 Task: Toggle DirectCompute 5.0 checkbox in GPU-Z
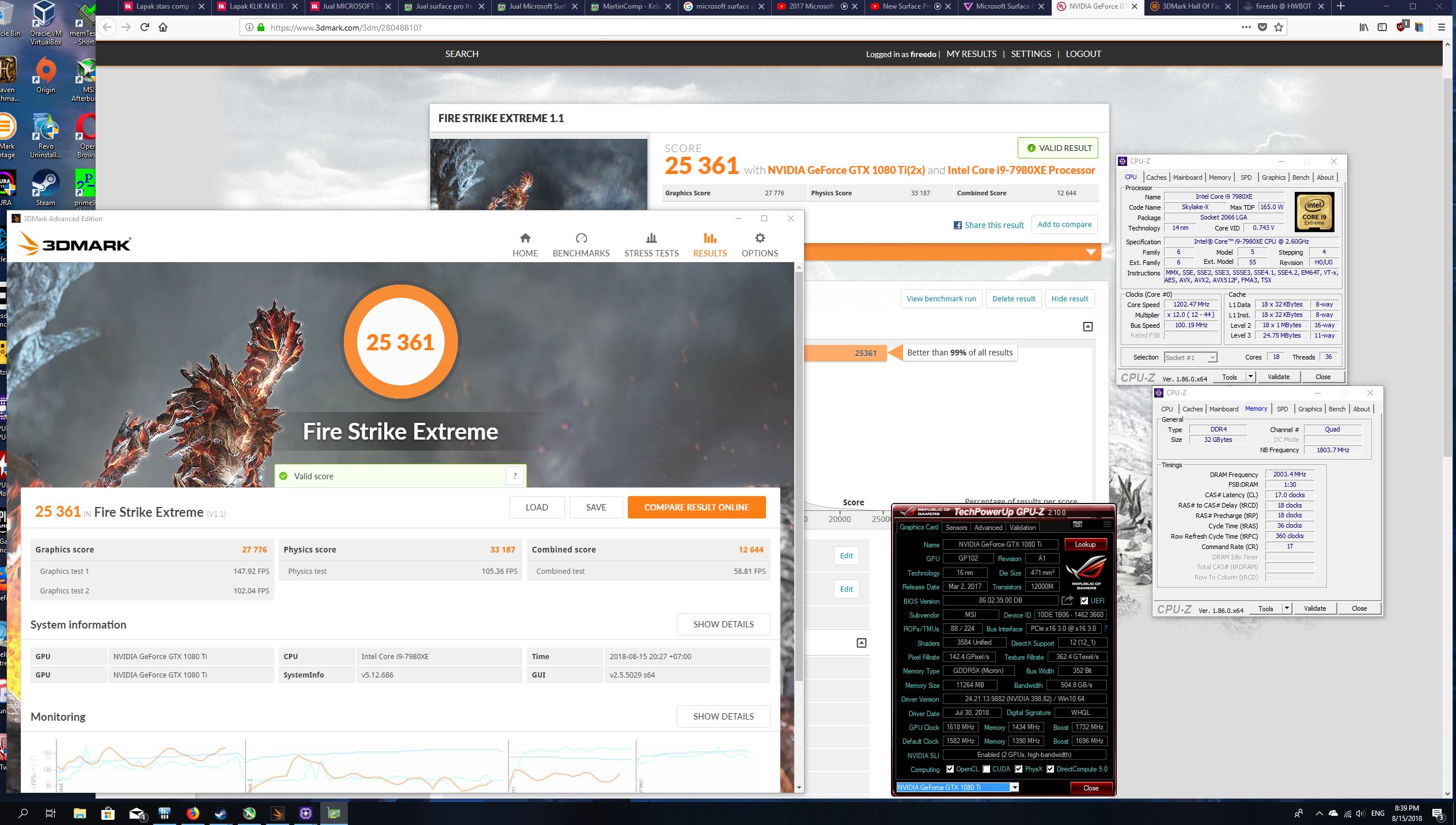coord(1050,769)
